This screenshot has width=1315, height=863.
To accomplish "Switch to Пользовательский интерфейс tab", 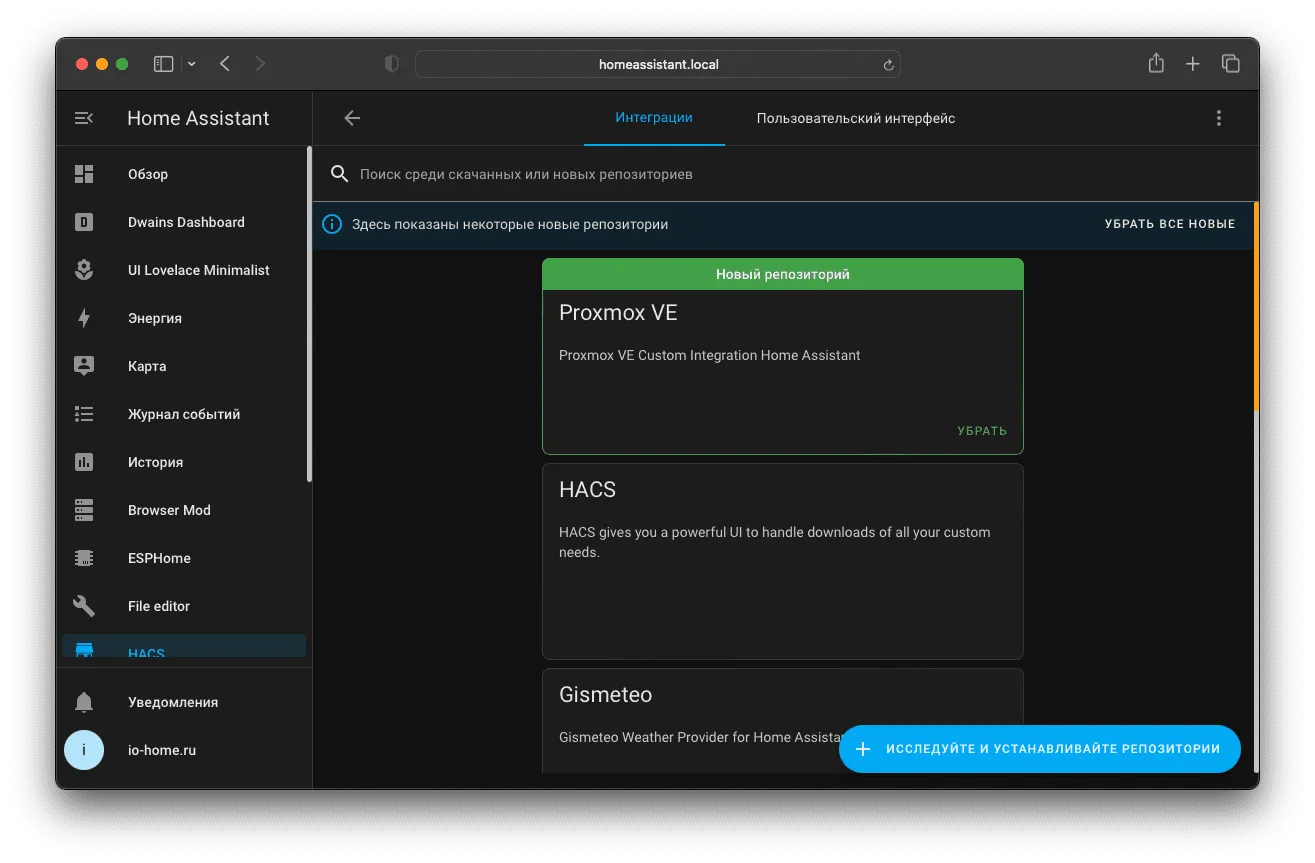I will point(856,118).
